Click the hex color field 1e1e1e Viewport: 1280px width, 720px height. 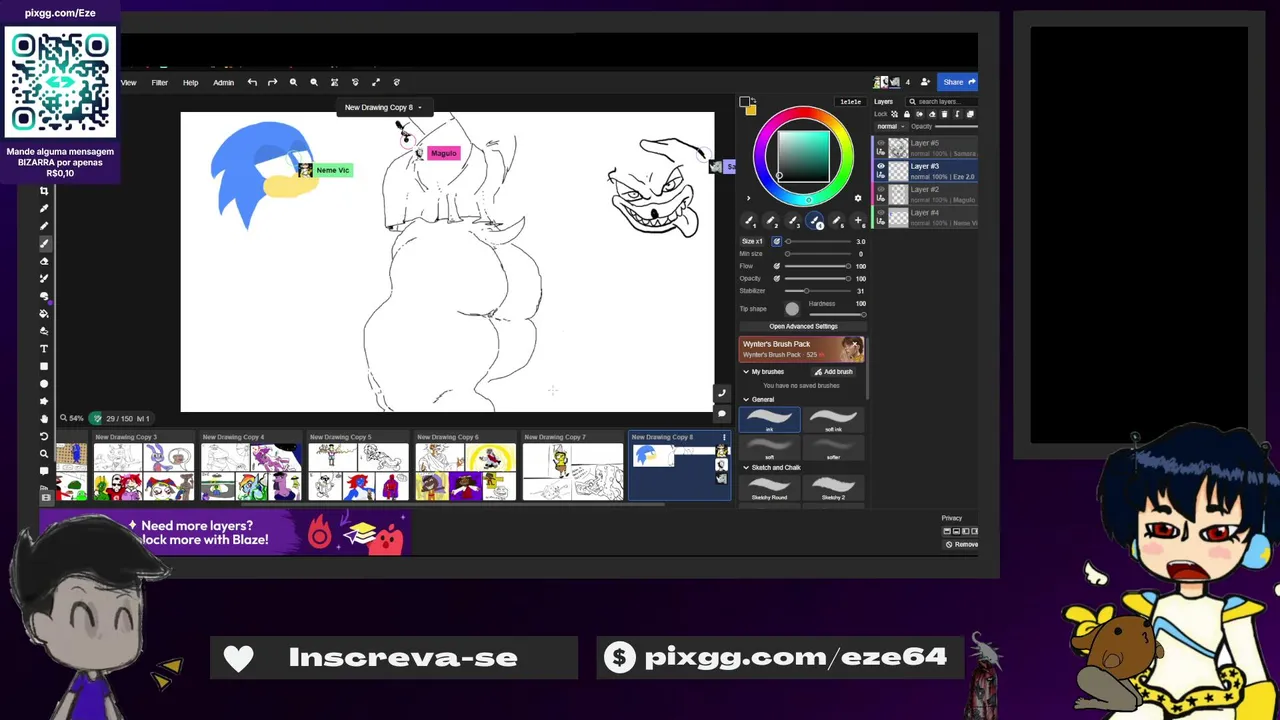click(851, 102)
